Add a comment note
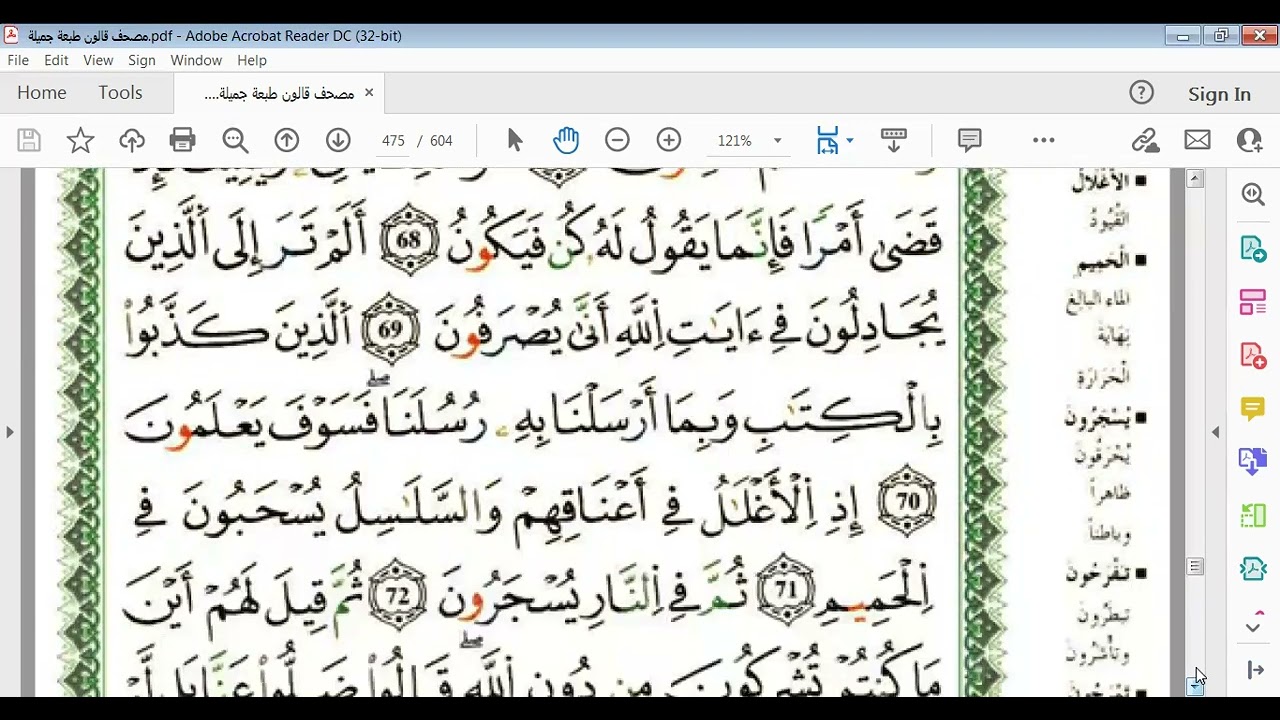Viewport: 1280px width, 720px height. [969, 140]
